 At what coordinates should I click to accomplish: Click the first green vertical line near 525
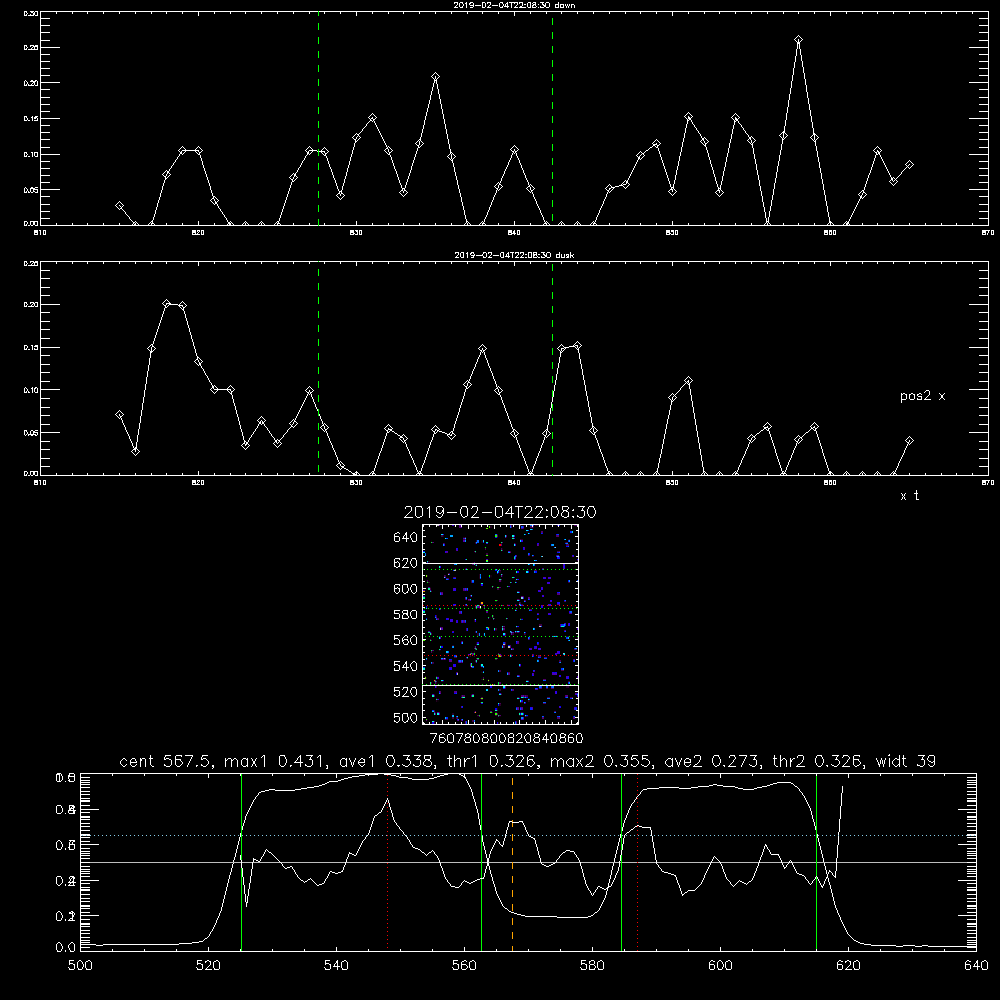(x=241, y=862)
